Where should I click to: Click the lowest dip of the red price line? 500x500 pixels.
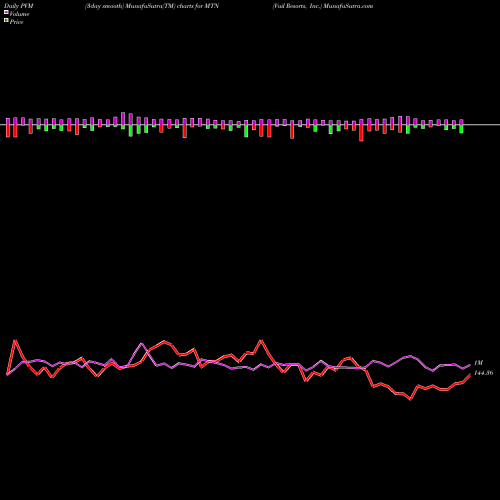coord(410,399)
